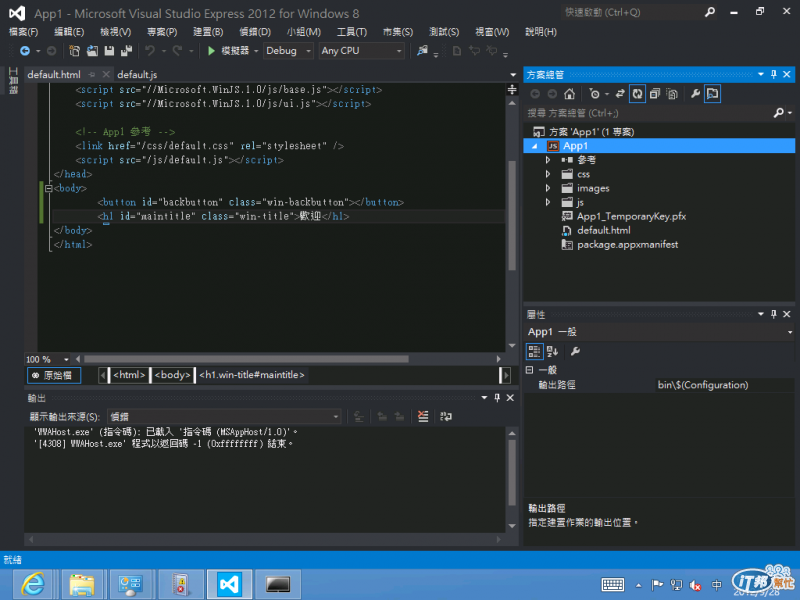Click the search magnifier in Solution Explorer
Screen dimensions: 800x600
pos(778,113)
